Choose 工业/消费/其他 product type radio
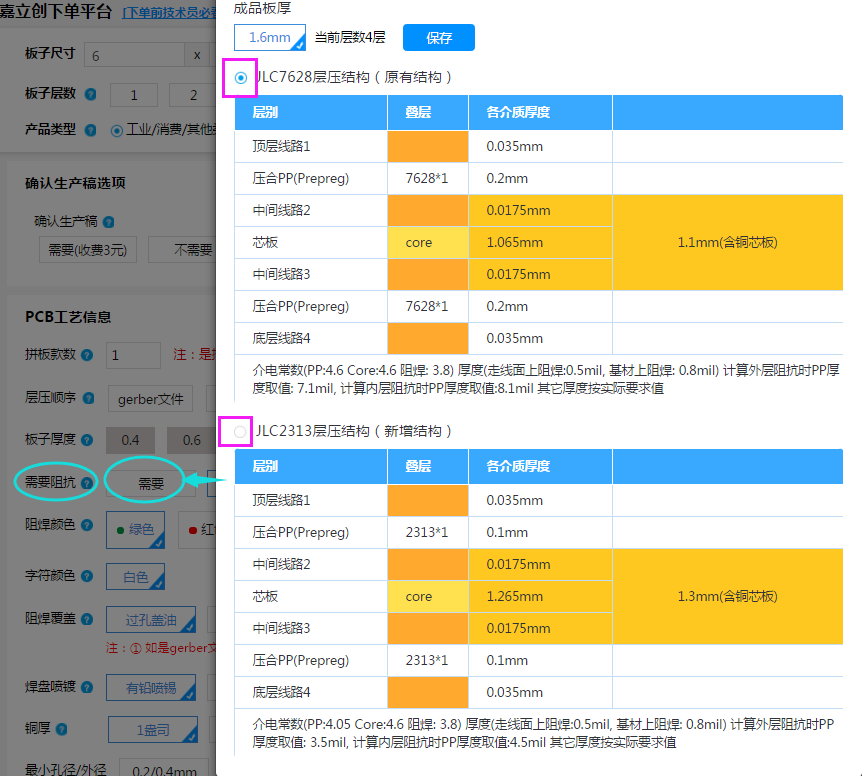Image resolution: width=862 pixels, height=776 pixels. point(117,130)
